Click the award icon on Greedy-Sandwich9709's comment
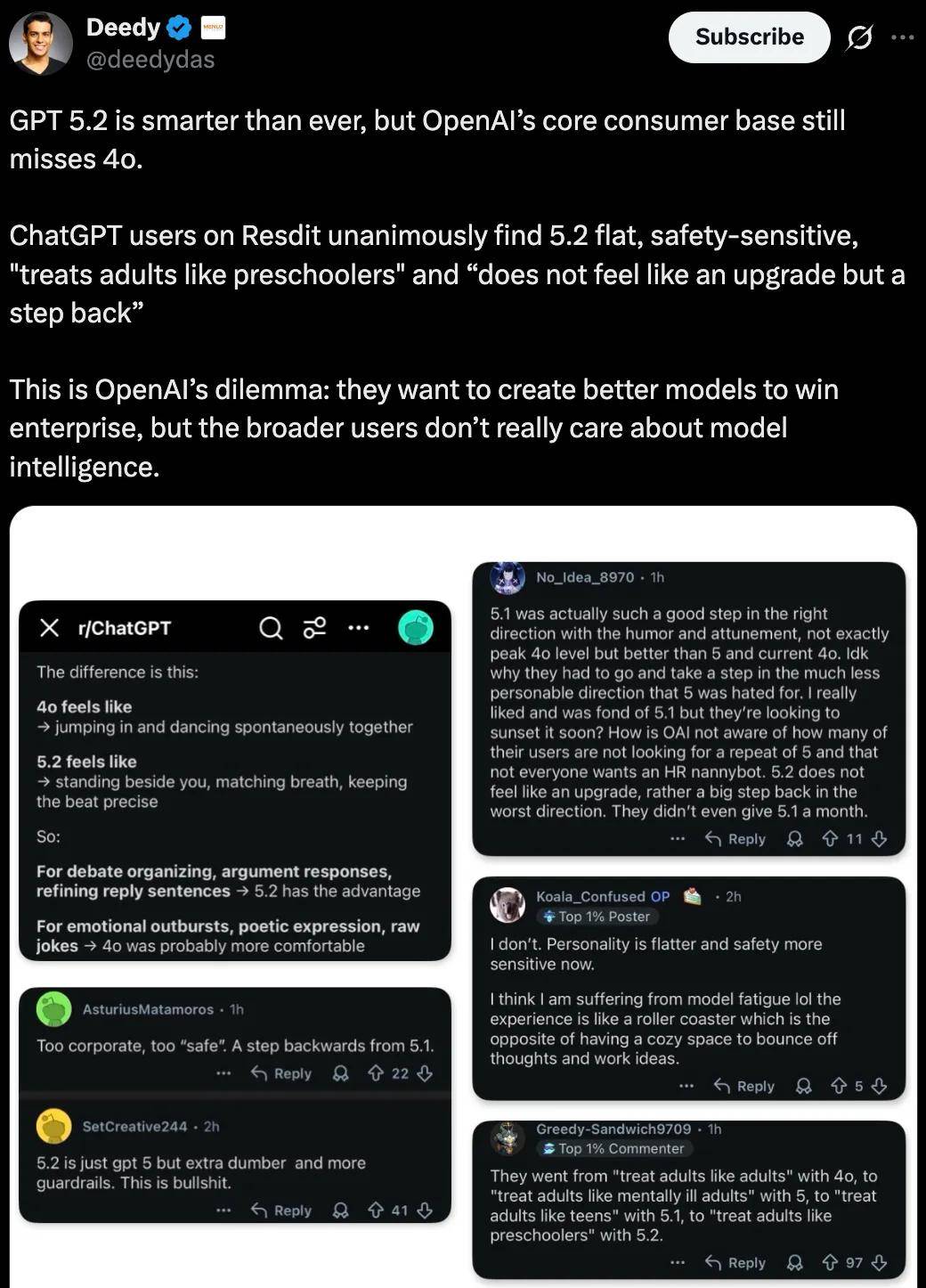Screen dimensions: 926x1288 [x=795, y=1262]
